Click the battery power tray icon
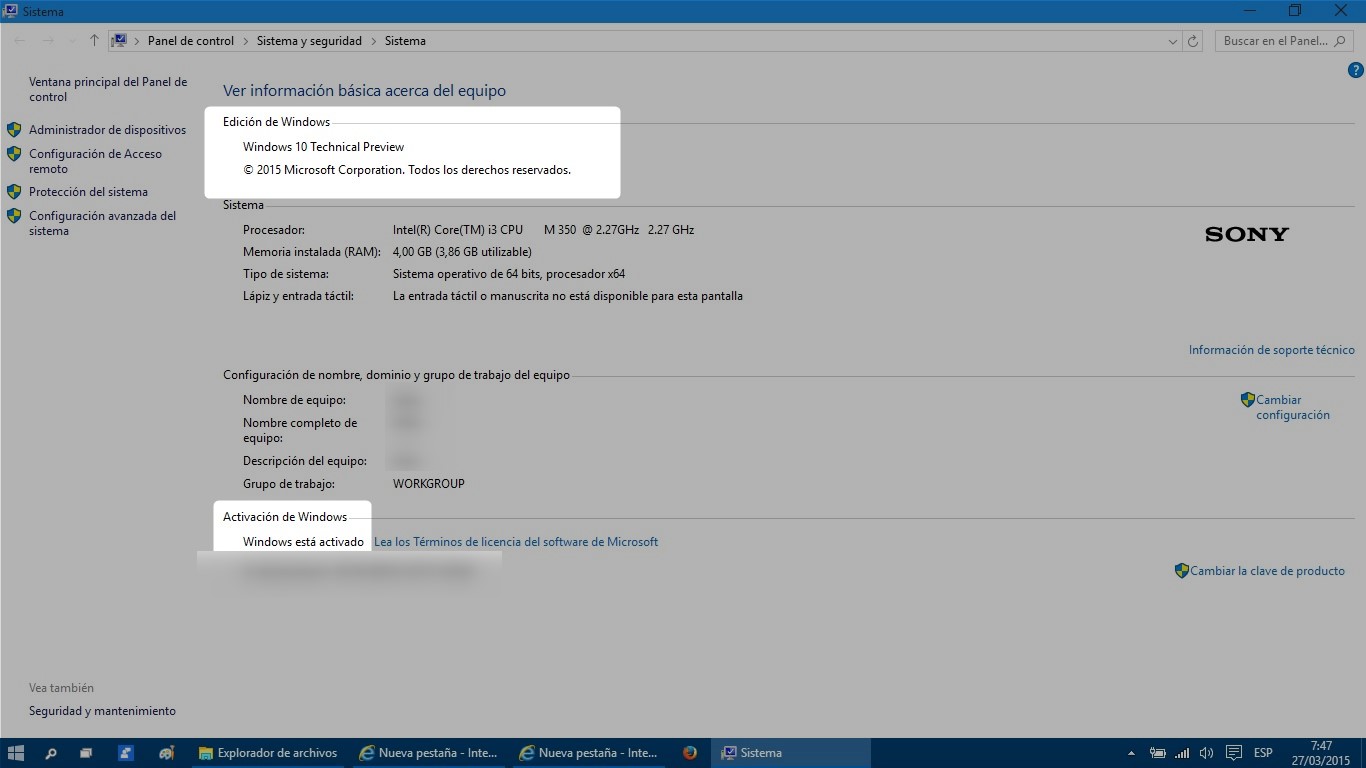This screenshot has width=1366, height=768. click(x=1158, y=753)
